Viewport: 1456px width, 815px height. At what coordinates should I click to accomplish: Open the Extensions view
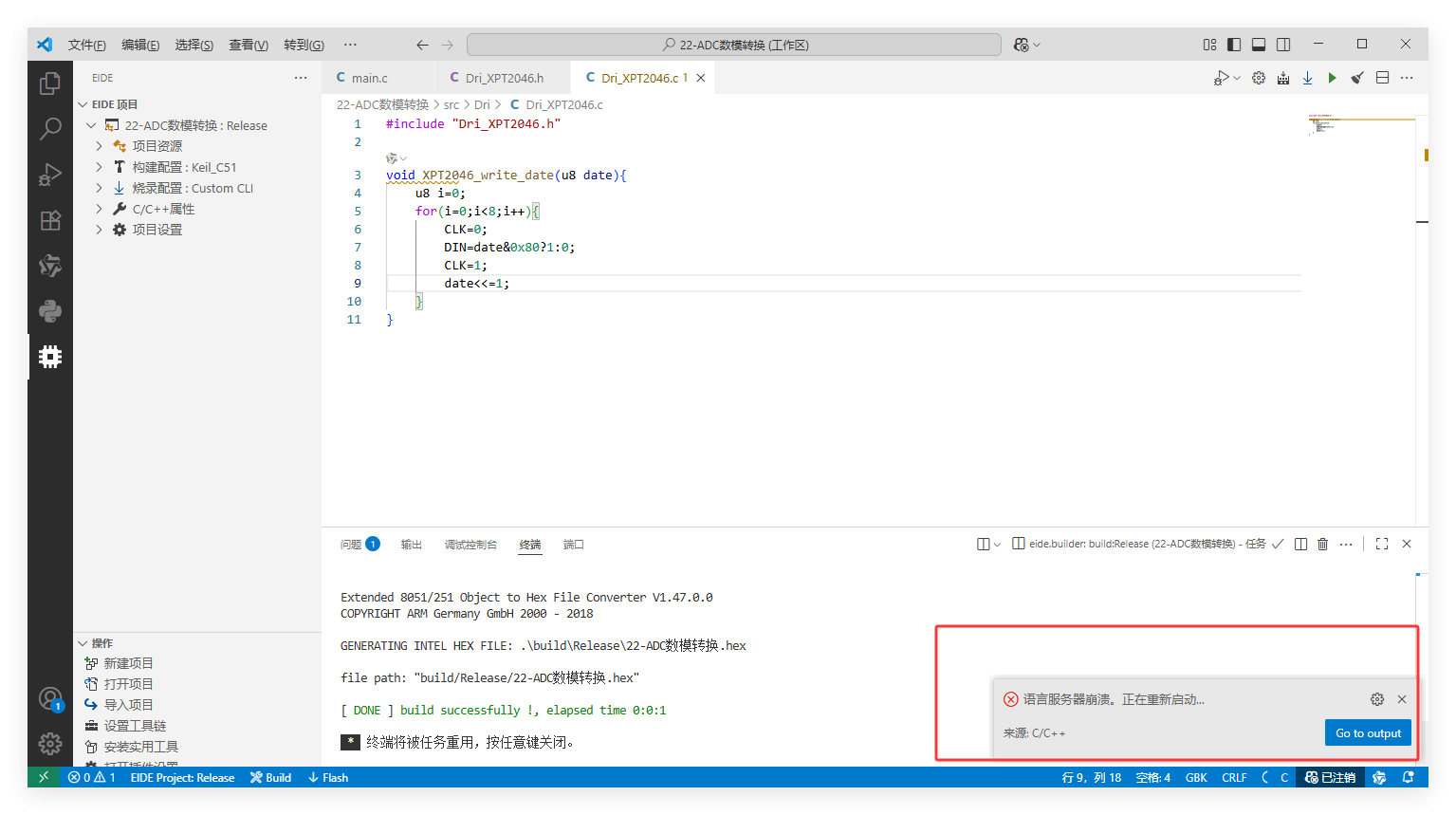coord(50,220)
